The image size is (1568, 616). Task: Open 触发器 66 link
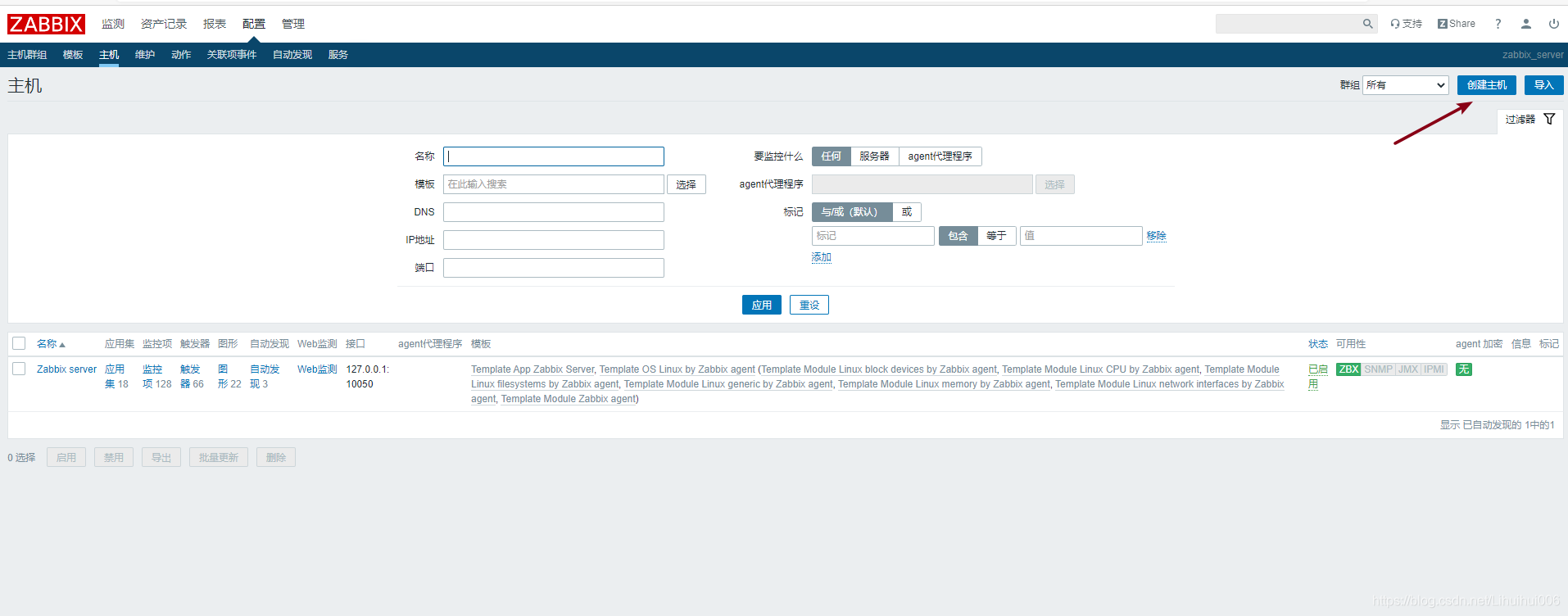click(x=190, y=377)
